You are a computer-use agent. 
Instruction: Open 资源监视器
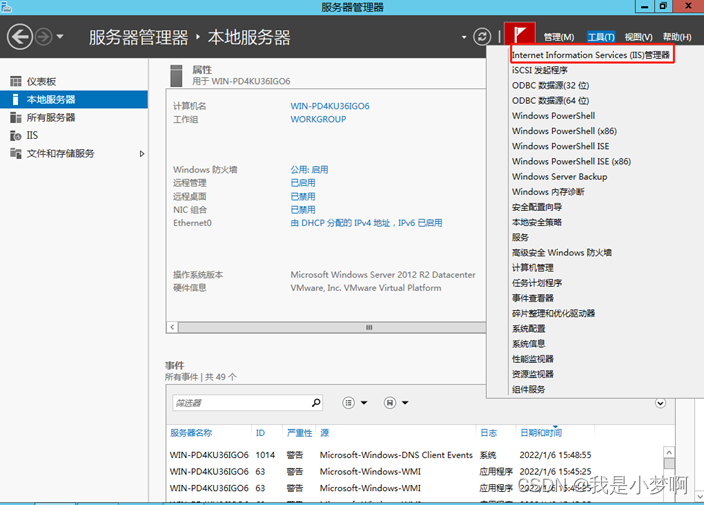tap(532, 374)
